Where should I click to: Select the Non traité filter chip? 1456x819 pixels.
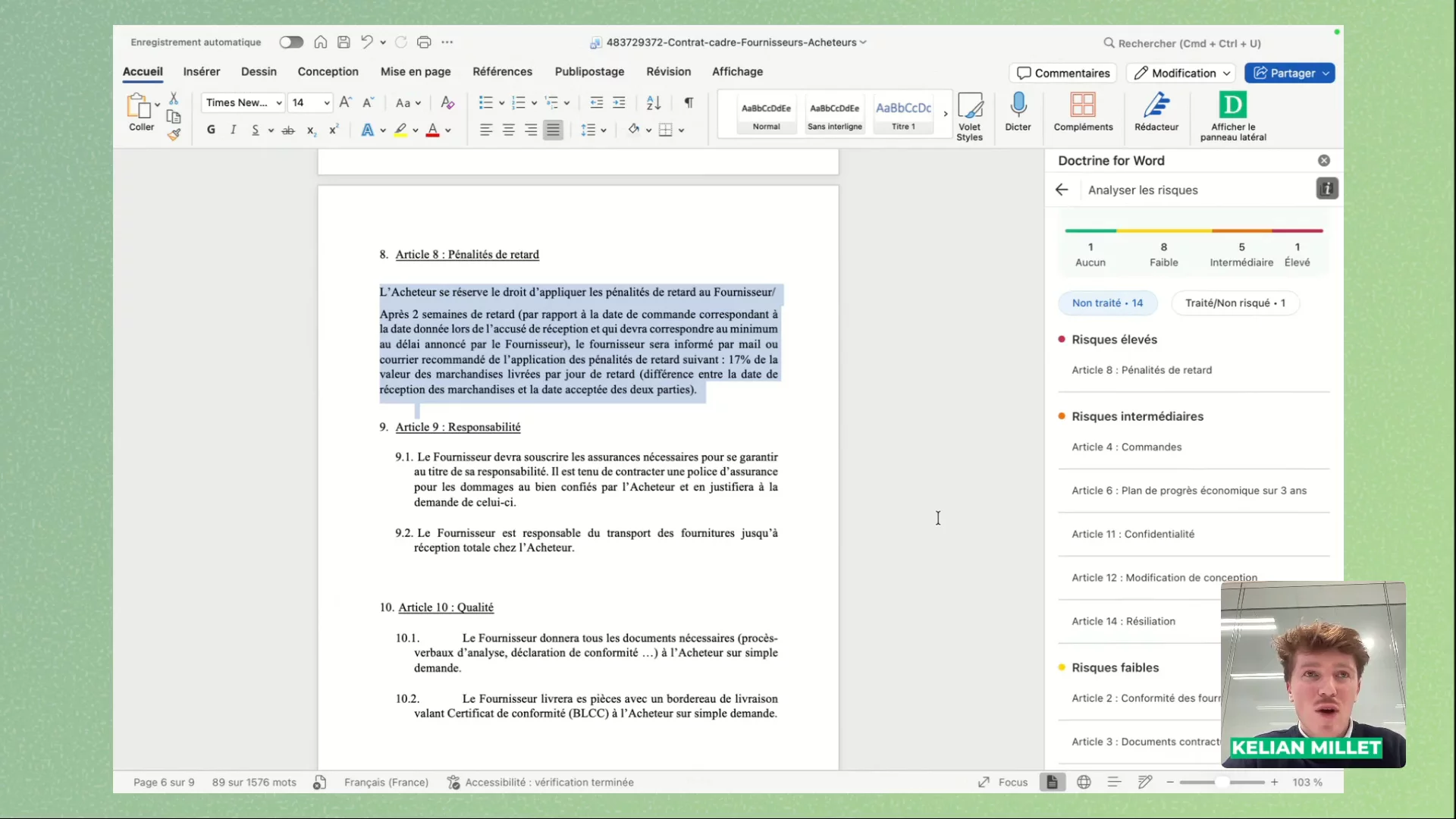[1107, 303]
